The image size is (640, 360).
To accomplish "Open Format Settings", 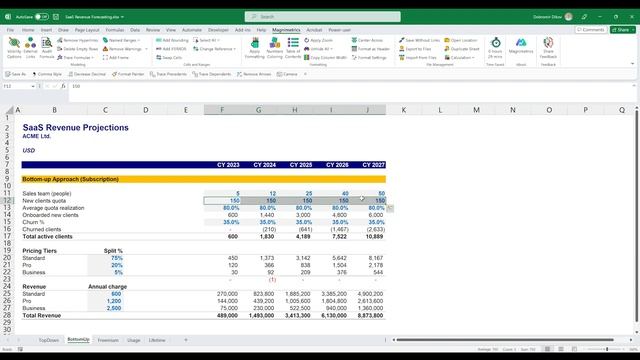I will [x=369, y=58].
